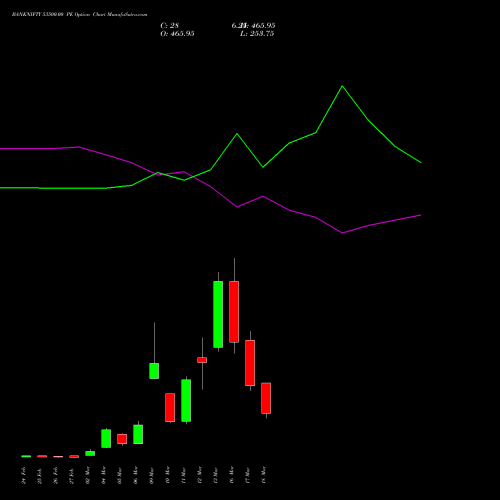Select the red candle above 10 Mar

170,407
